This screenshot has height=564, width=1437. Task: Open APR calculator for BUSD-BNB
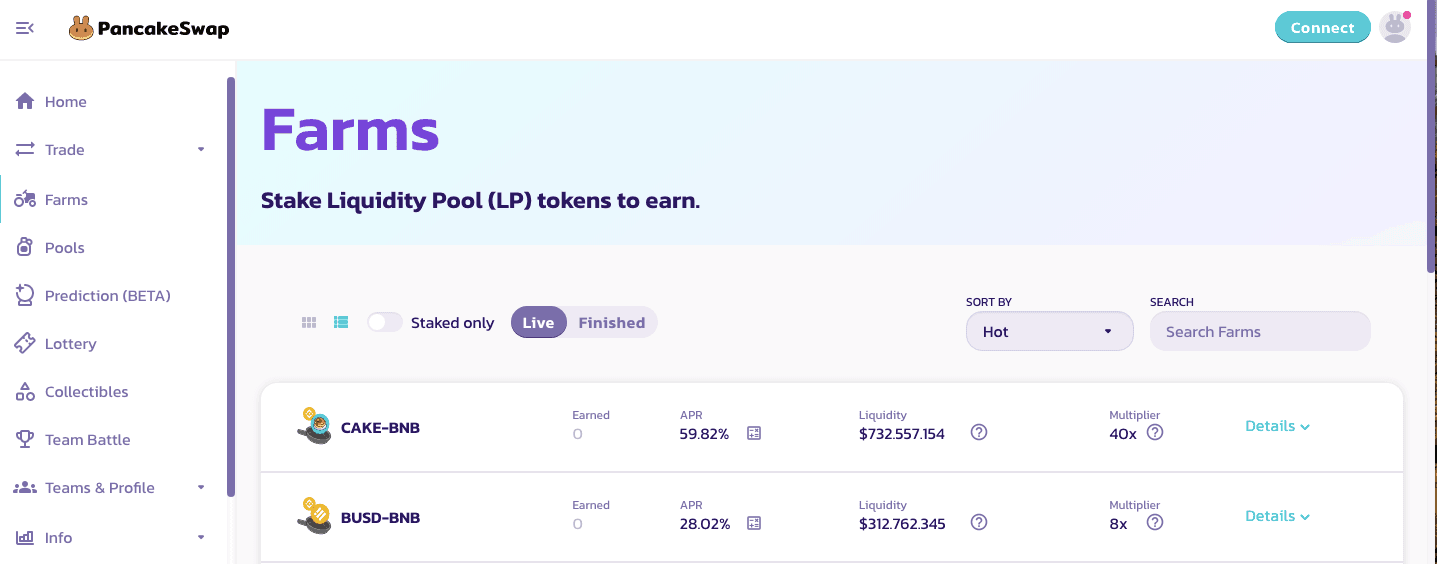[754, 523]
